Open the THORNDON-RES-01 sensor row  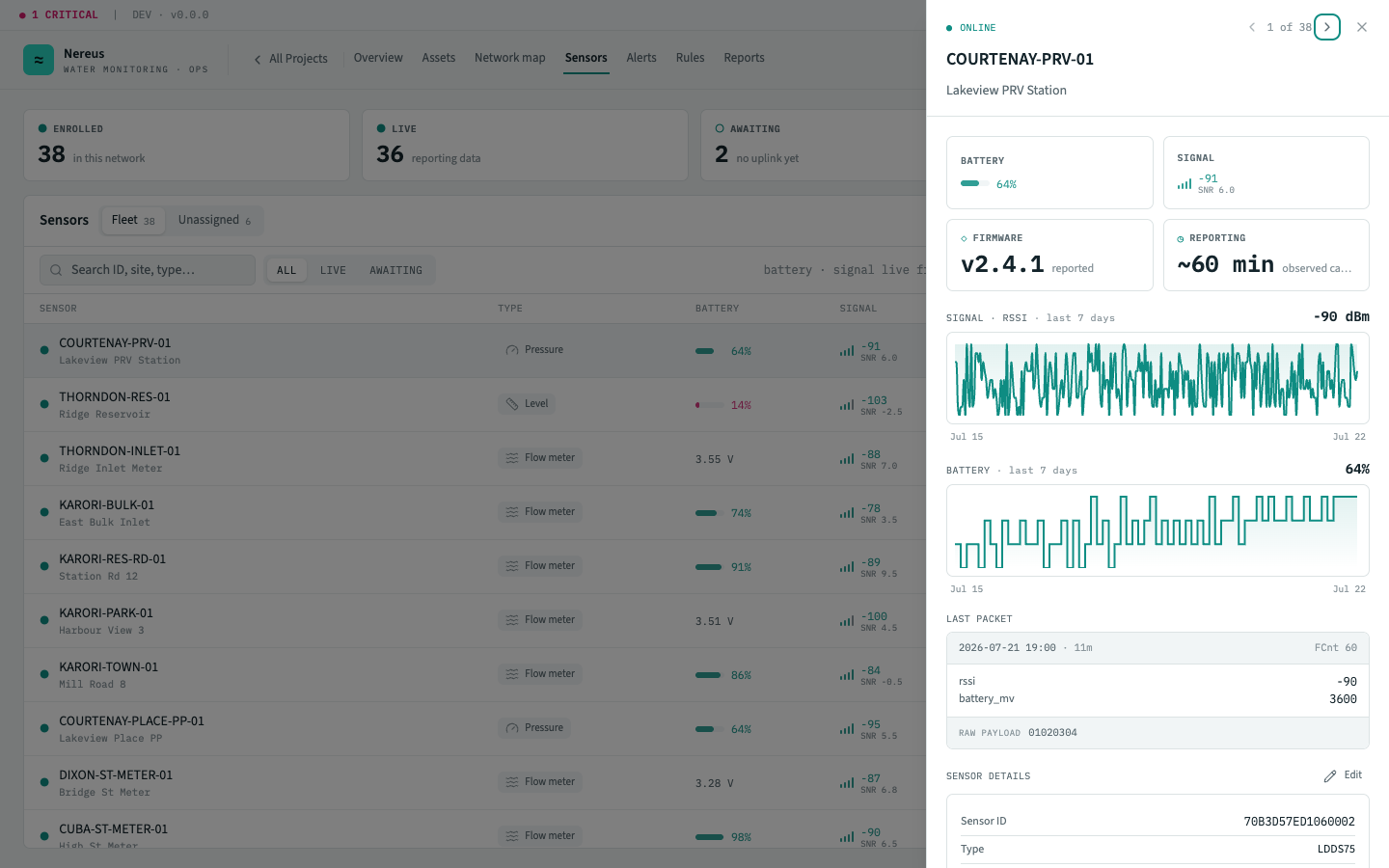475,405
